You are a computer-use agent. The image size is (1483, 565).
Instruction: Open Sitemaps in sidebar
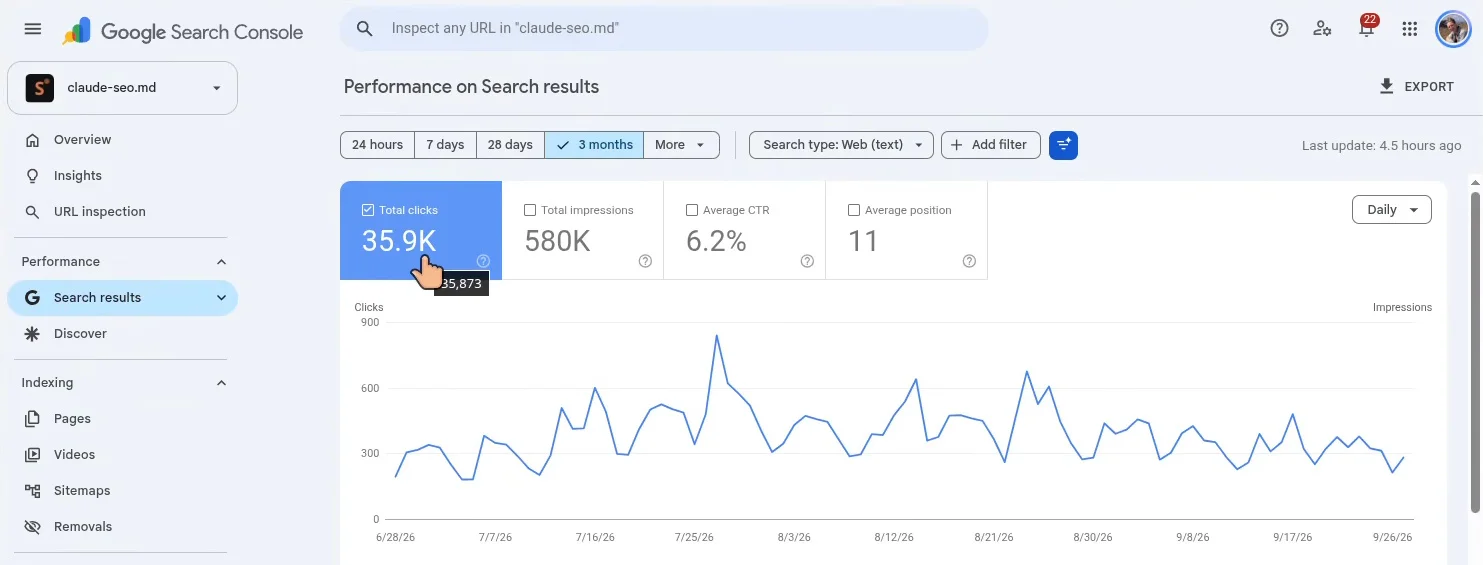tap(122, 491)
